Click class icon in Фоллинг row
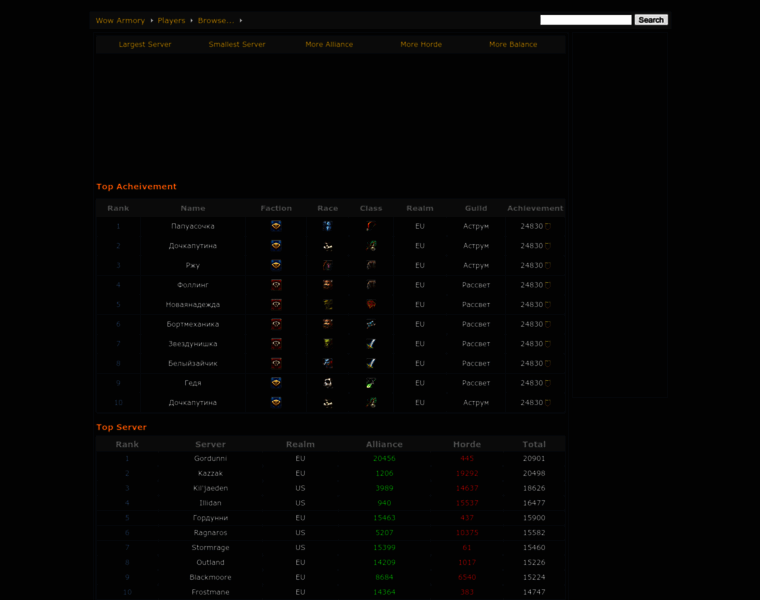 tap(371, 285)
